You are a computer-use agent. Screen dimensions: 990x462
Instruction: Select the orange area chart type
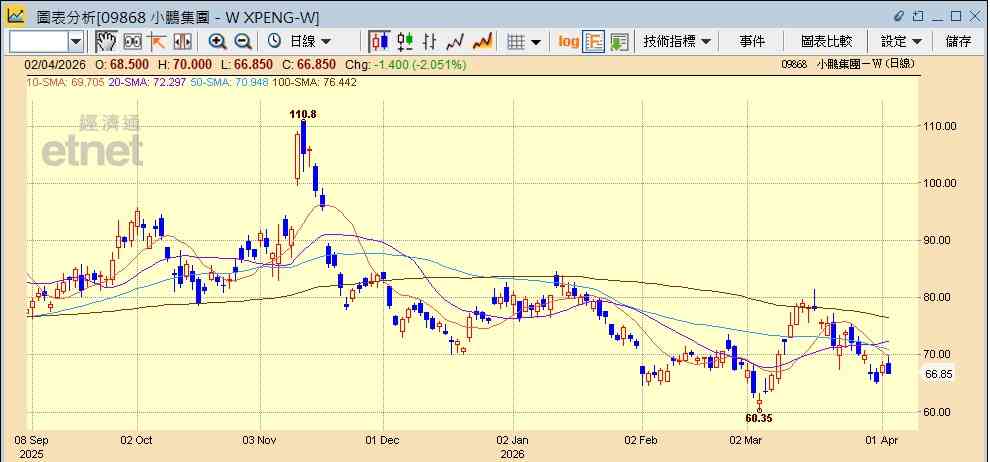point(482,42)
